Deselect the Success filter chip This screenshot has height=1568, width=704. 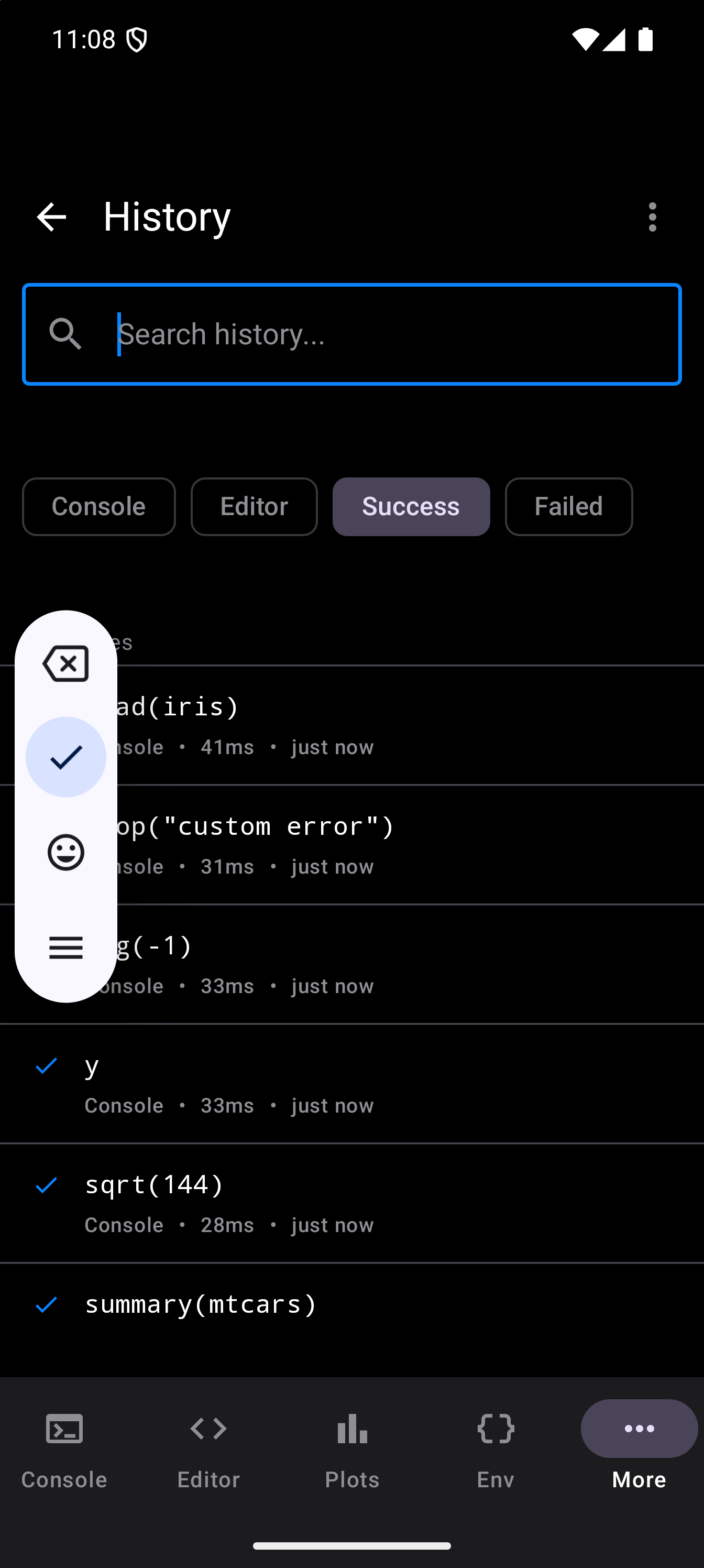(x=411, y=506)
